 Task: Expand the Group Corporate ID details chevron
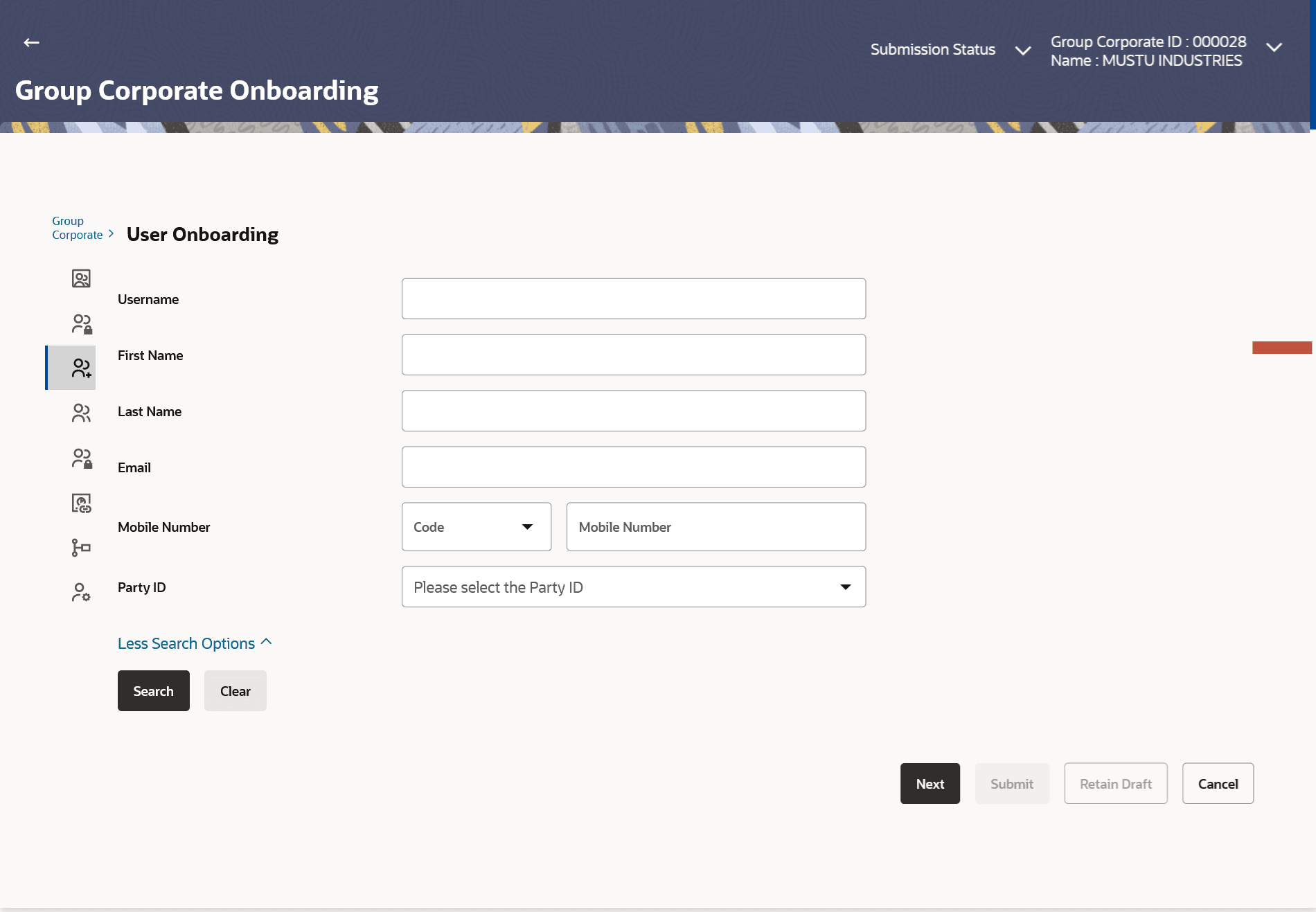1274,47
